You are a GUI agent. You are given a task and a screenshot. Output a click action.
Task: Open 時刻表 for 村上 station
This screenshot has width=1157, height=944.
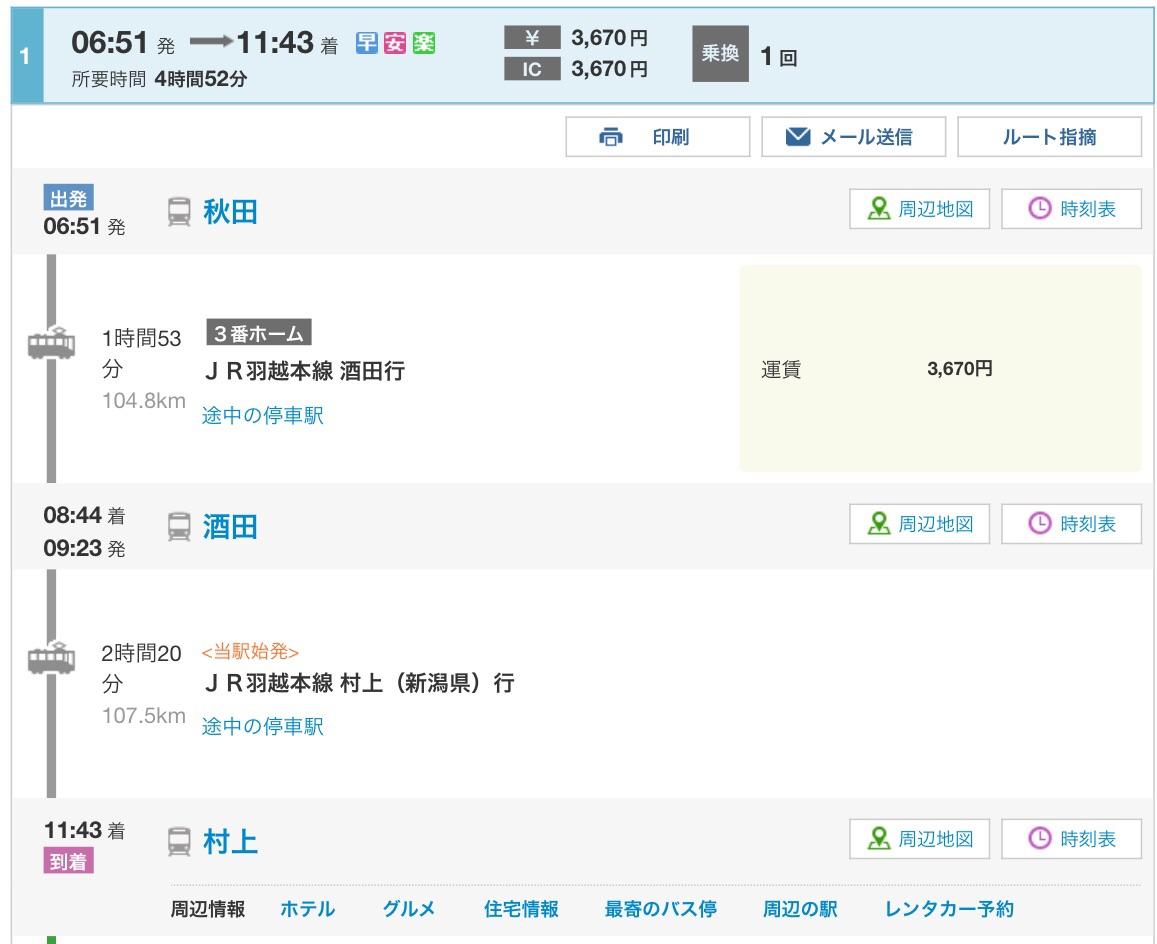click(x=1071, y=839)
